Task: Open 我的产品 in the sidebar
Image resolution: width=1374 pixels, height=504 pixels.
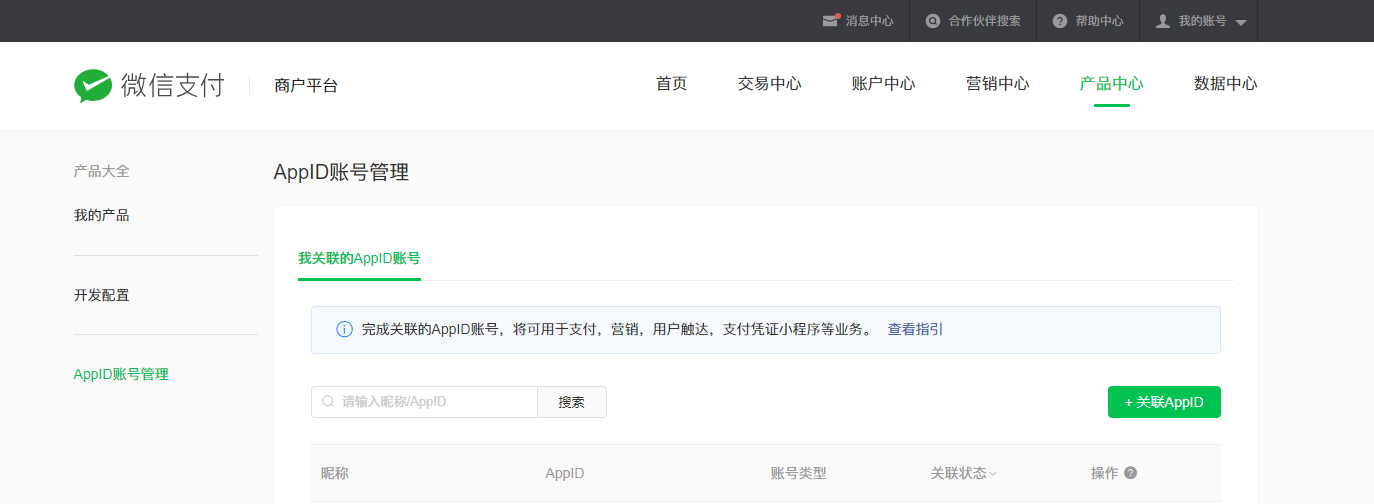Action: pos(102,215)
